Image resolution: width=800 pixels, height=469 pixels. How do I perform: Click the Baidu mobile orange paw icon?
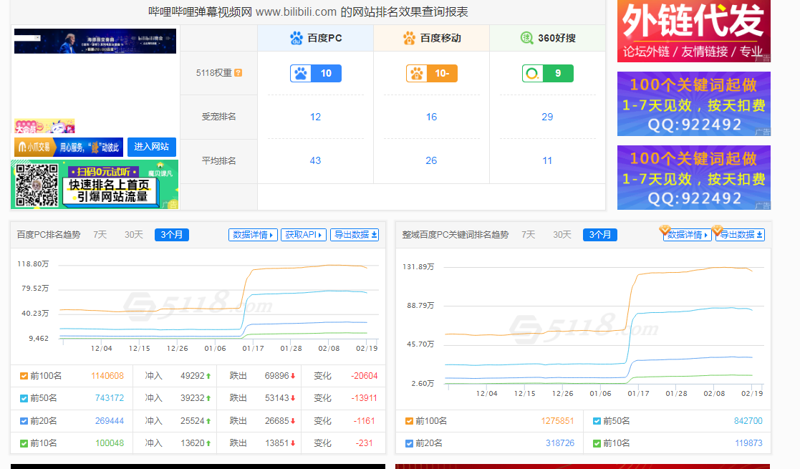pyautogui.click(x=409, y=38)
